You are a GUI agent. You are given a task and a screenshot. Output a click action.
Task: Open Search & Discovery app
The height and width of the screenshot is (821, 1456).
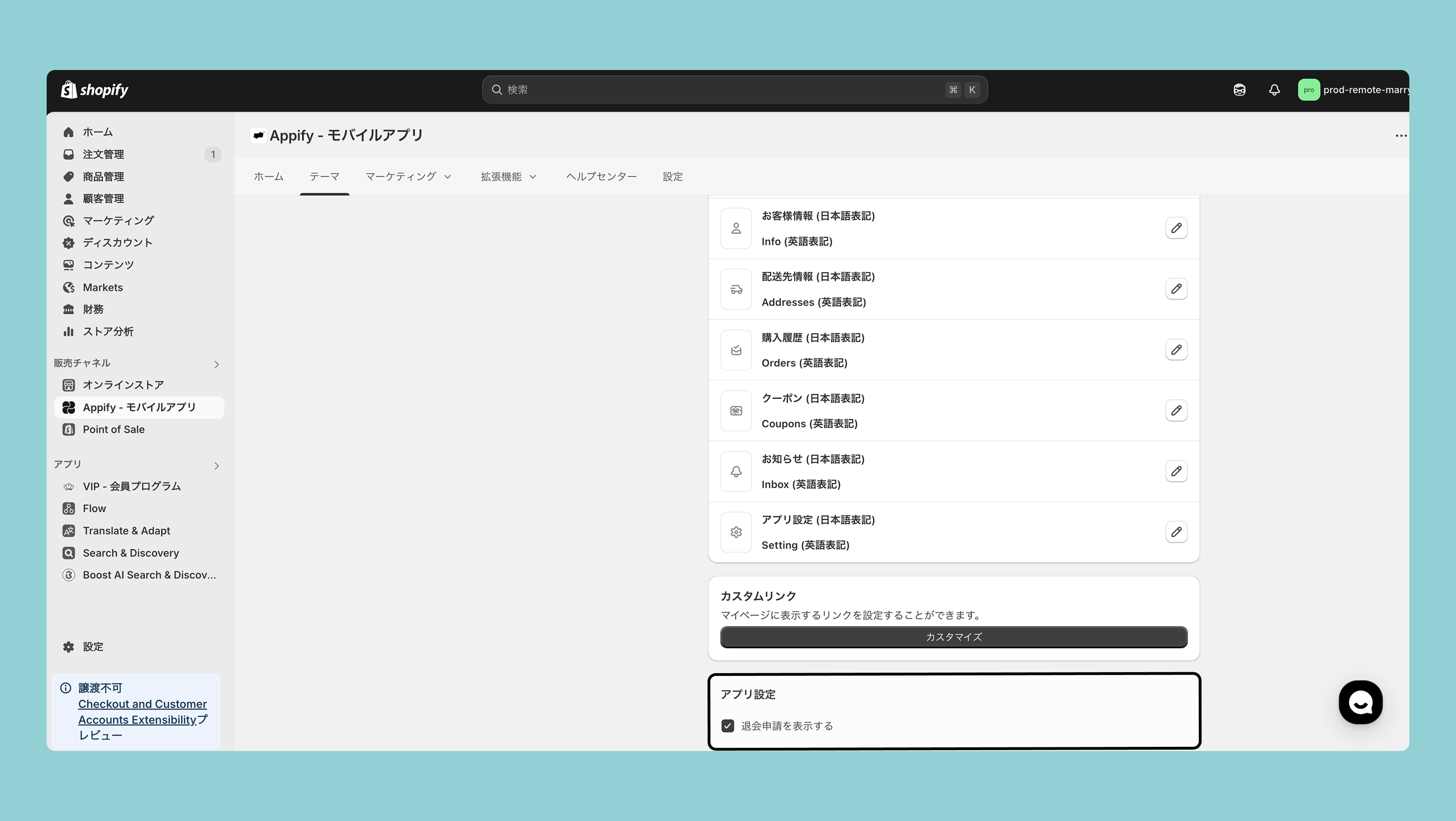point(139,553)
